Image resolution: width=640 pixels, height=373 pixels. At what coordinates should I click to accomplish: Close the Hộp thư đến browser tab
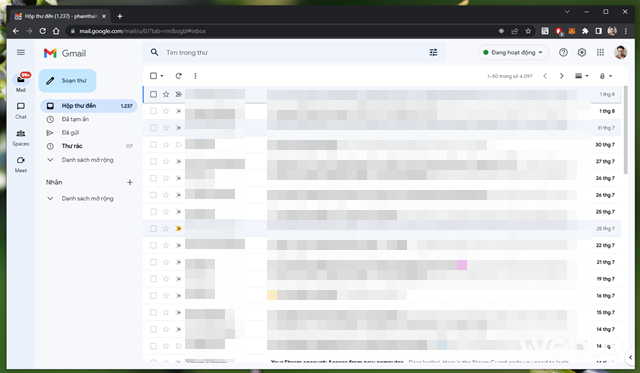coord(104,16)
